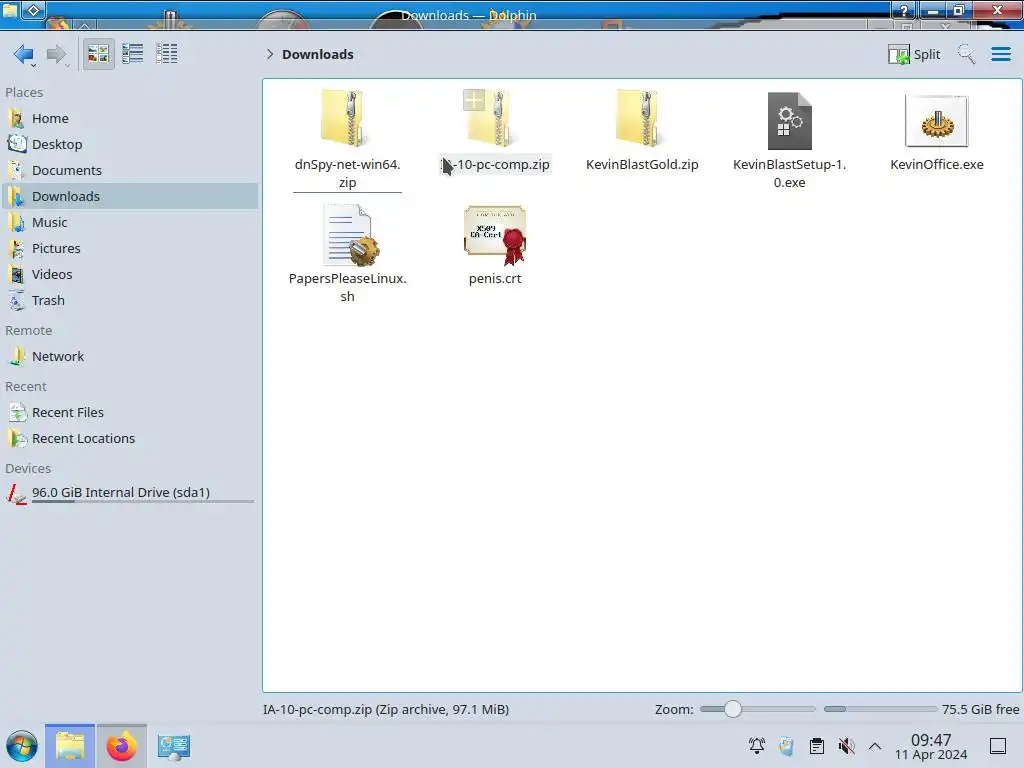Adjust the Zoom slider handle
Screen dimensions: 1024x768
click(x=733, y=709)
